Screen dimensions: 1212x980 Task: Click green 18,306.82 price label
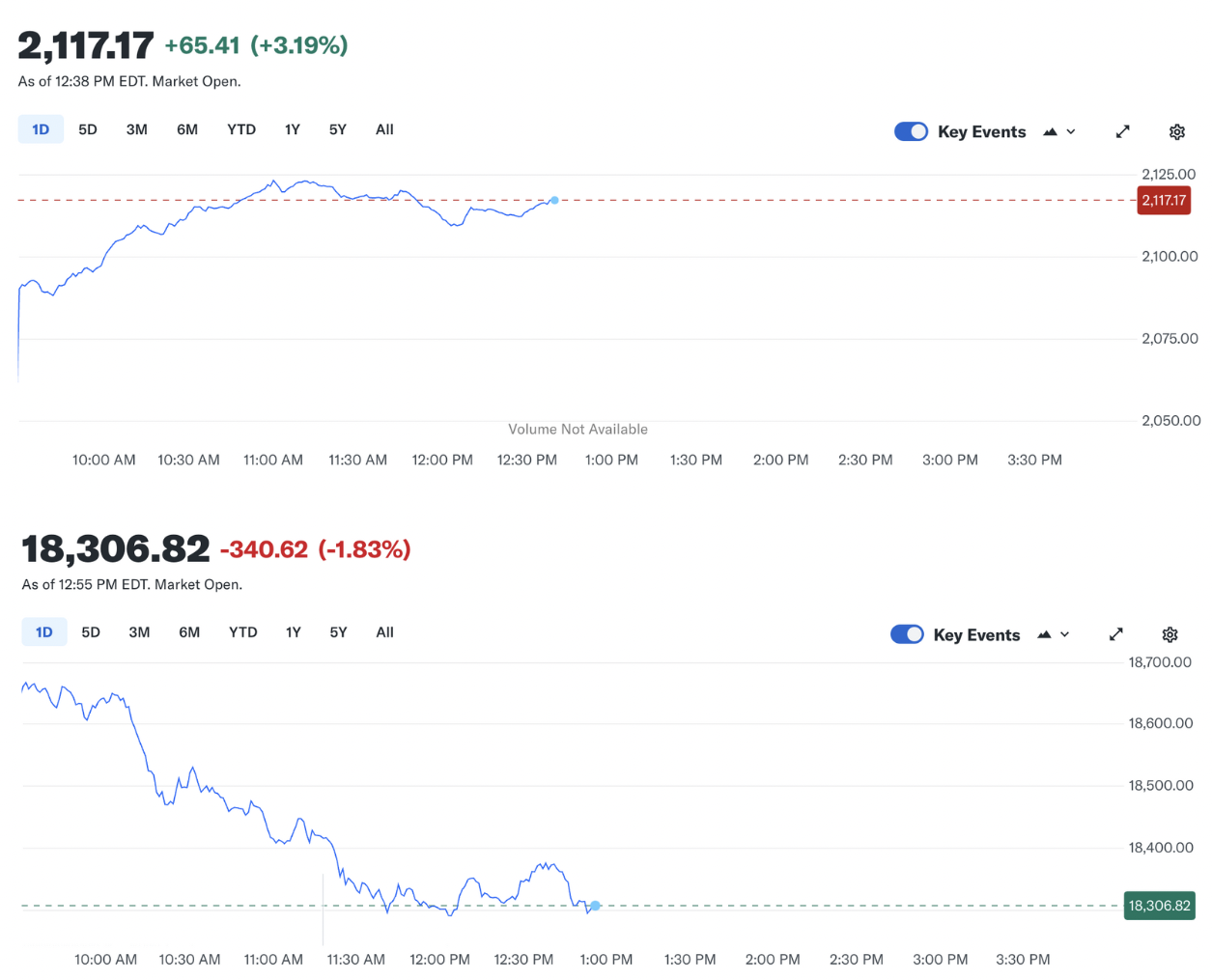(1159, 906)
